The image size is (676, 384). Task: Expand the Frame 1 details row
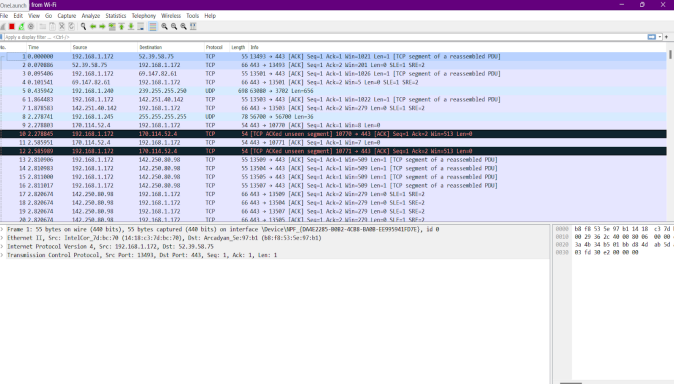coord(2,230)
